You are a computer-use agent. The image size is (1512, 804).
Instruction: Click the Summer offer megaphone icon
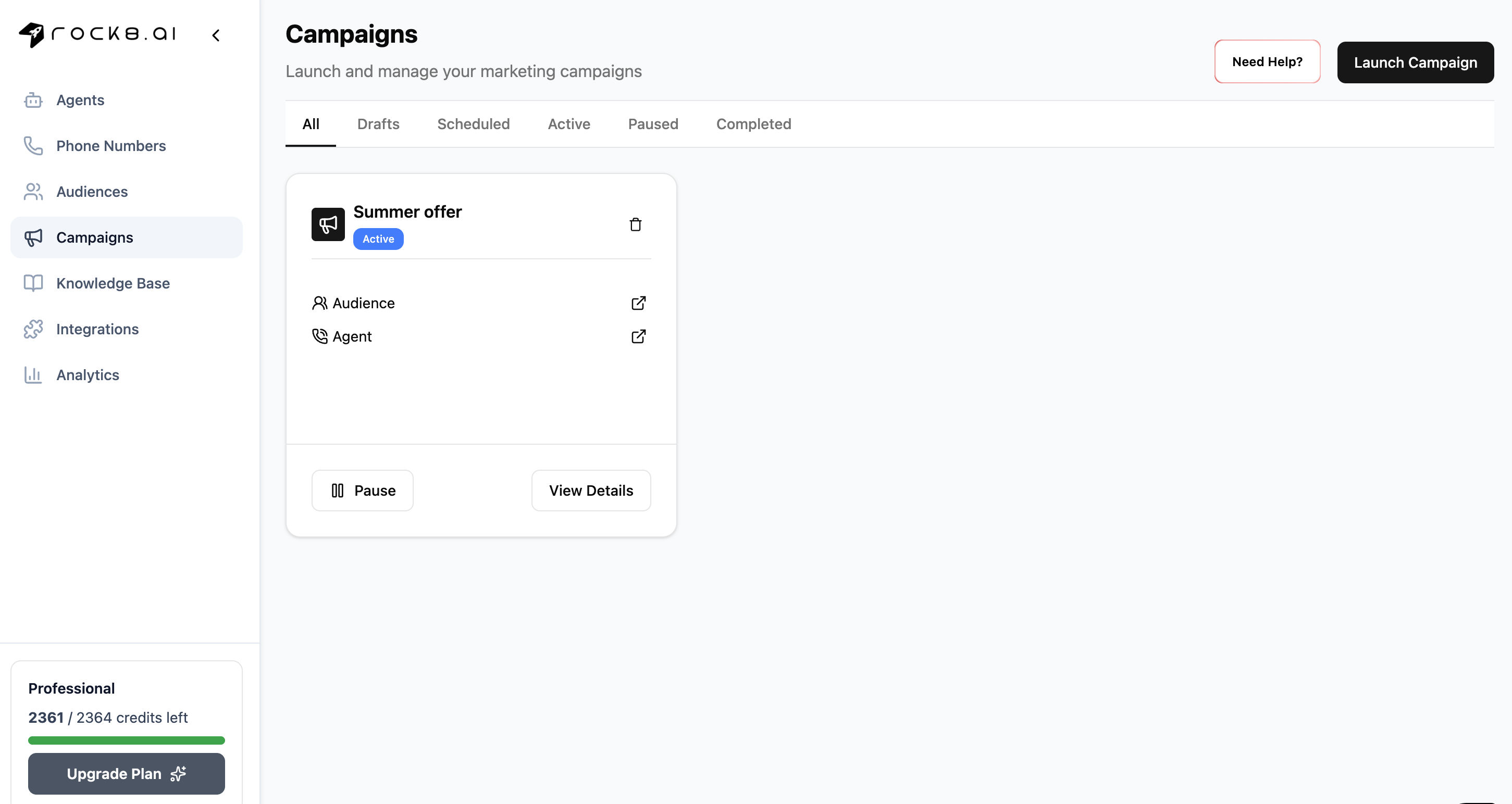(328, 224)
